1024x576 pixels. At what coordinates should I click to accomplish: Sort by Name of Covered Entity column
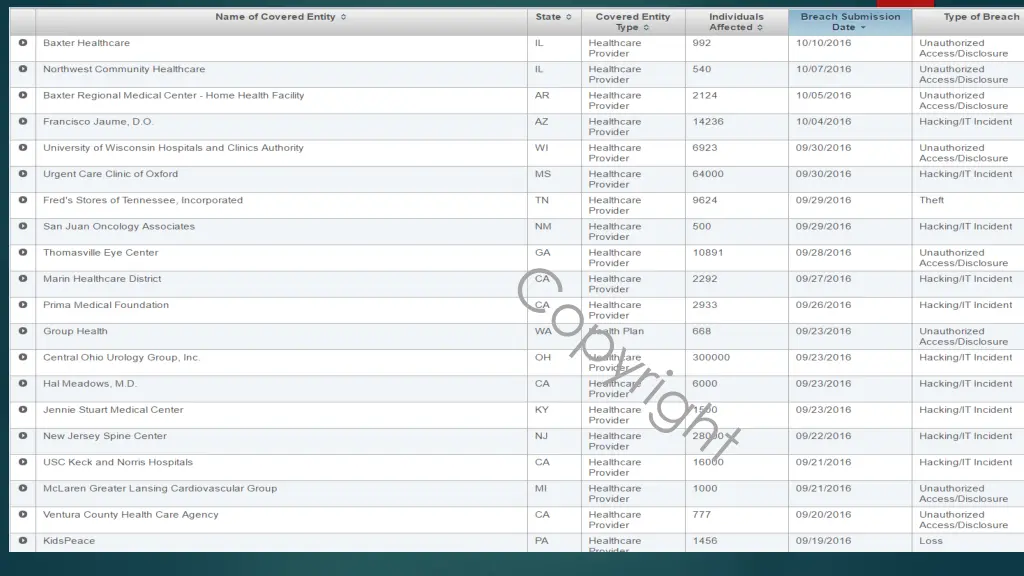point(281,22)
